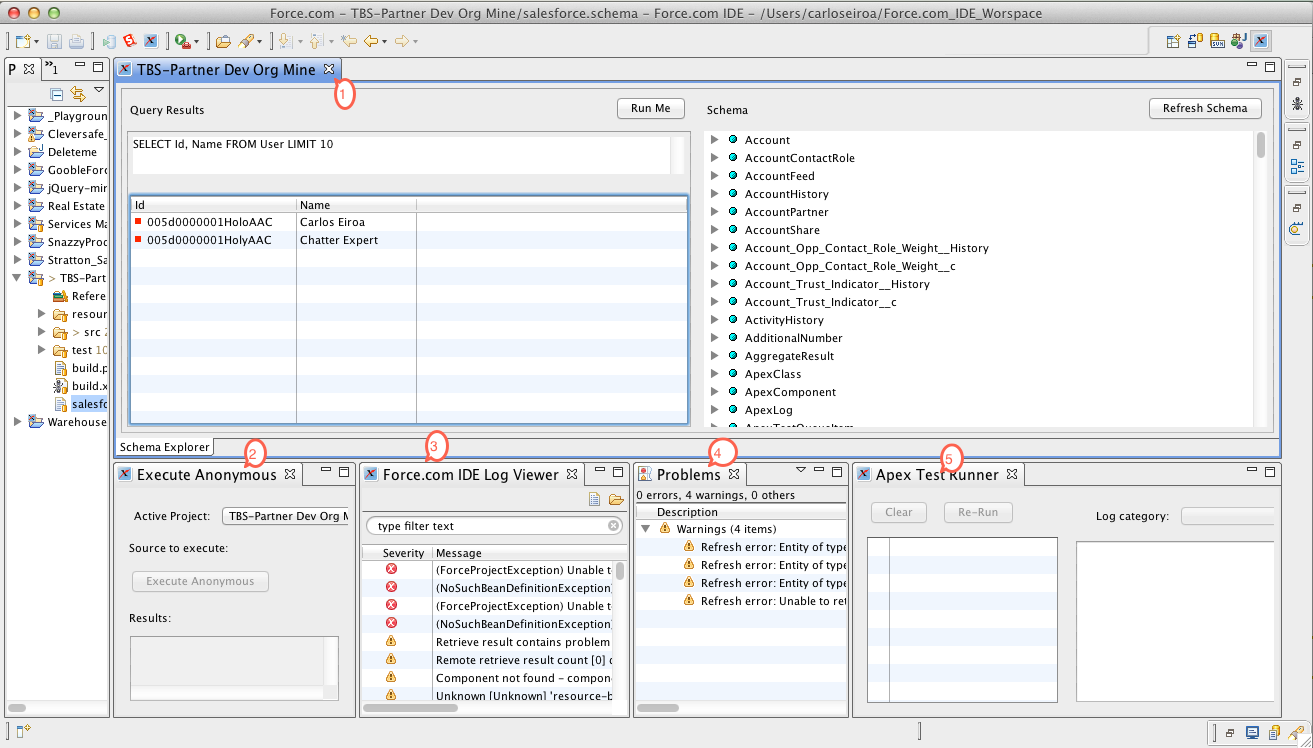Screen dimensions: 1313x748
Task: Click the Force.com X toolbar icon
Action: click(x=151, y=41)
